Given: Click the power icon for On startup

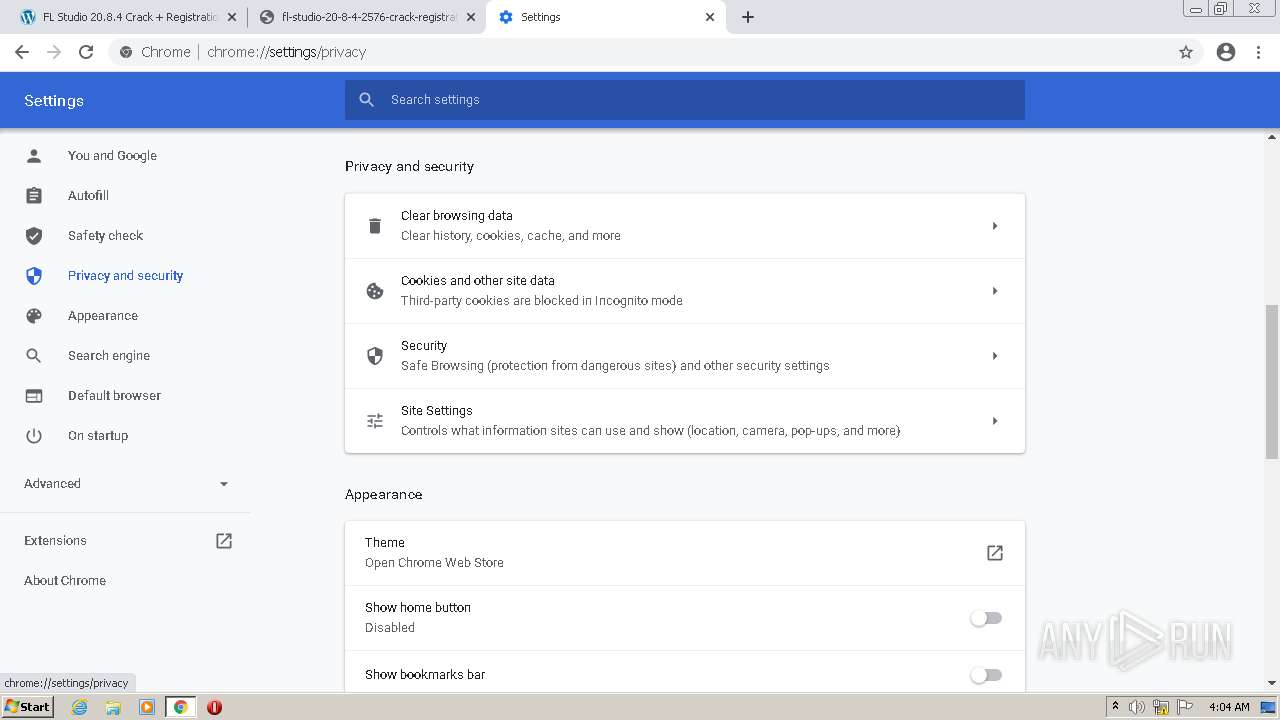Looking at the screenshot, I should click(x=34, y=436).
